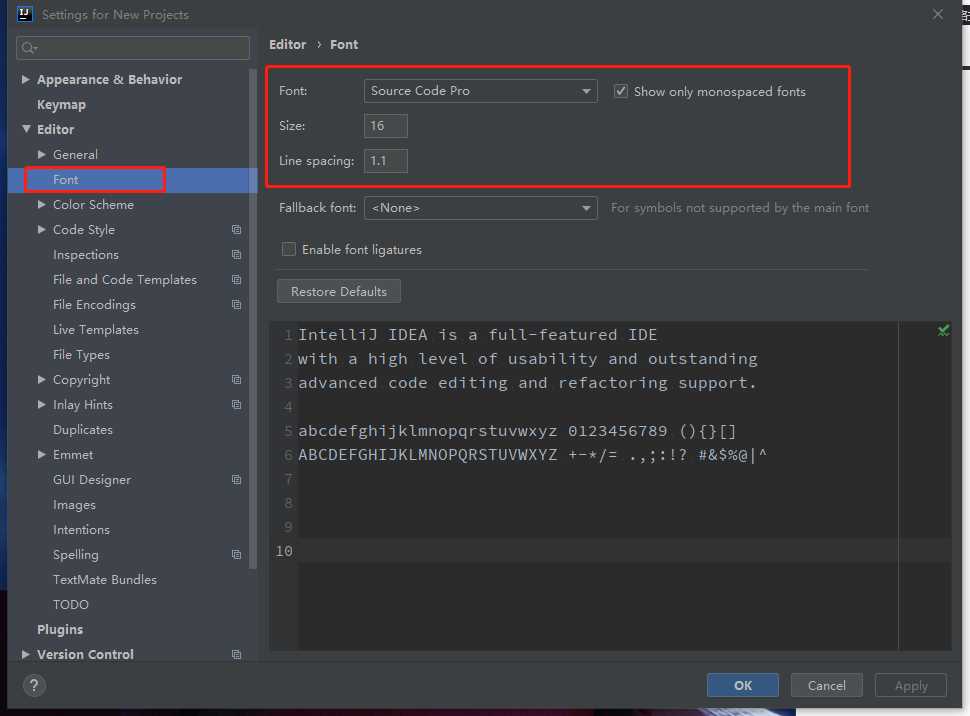Image resolution: width=970 pixels, height=716 pixels.
Task: Click line number 10 in font preview
Action: (284, 551)
